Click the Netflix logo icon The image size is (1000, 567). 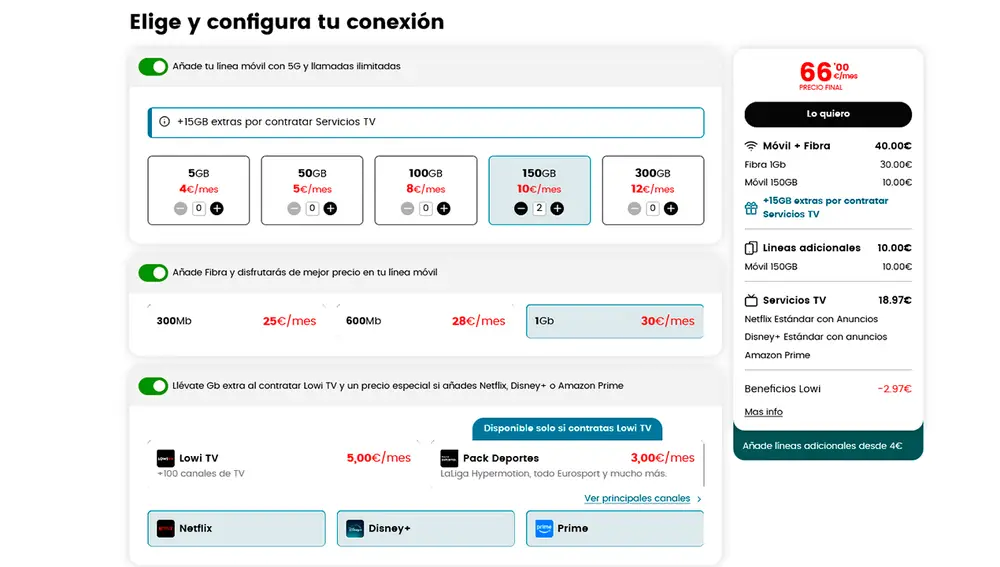click(x=166, y=528)
